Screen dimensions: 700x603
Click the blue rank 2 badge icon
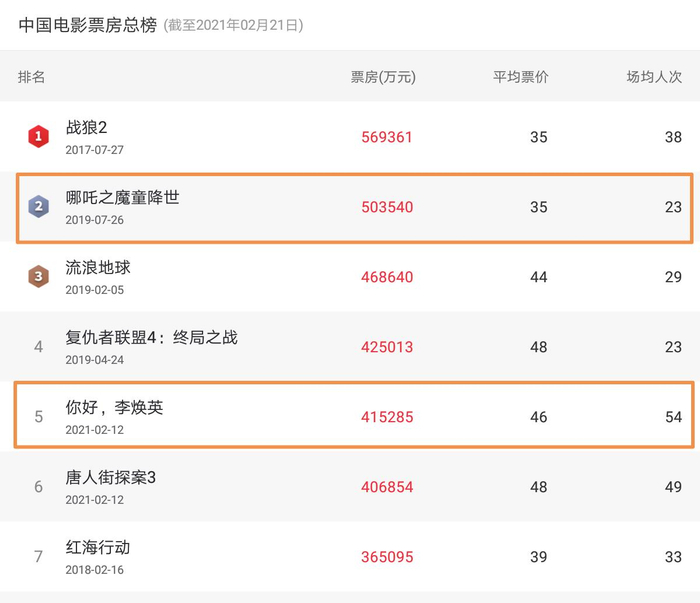(38, 206)
